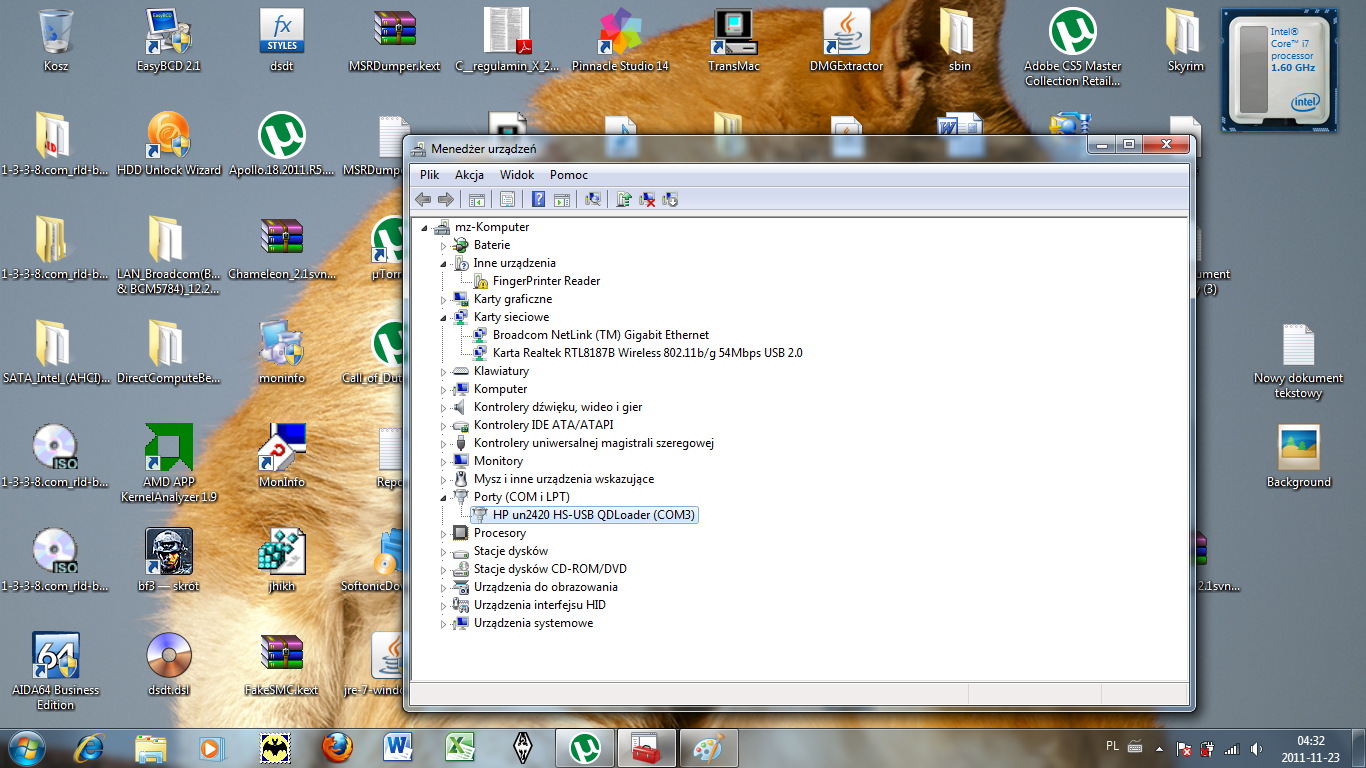Click the EasyBCD 2.1 desktop shortcut
The image size is (1366, 768).
click(x=169, y=41)
